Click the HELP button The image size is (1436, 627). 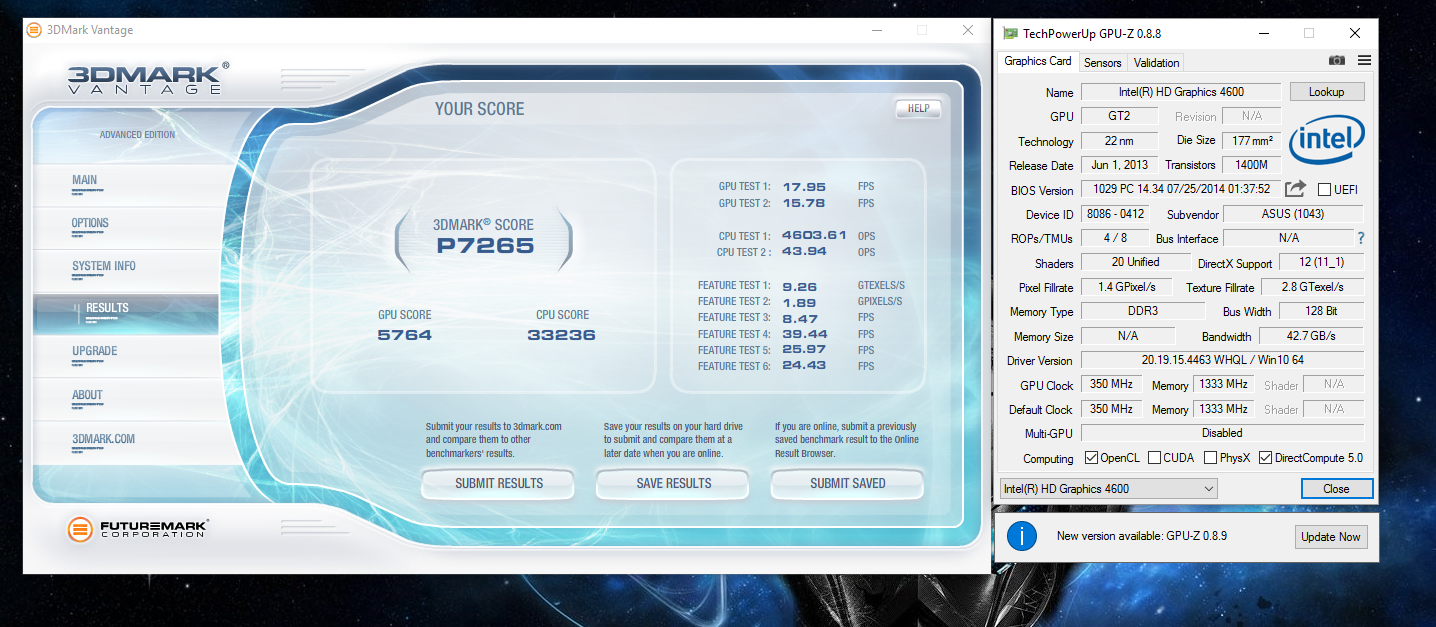click(x=918, y=109)
